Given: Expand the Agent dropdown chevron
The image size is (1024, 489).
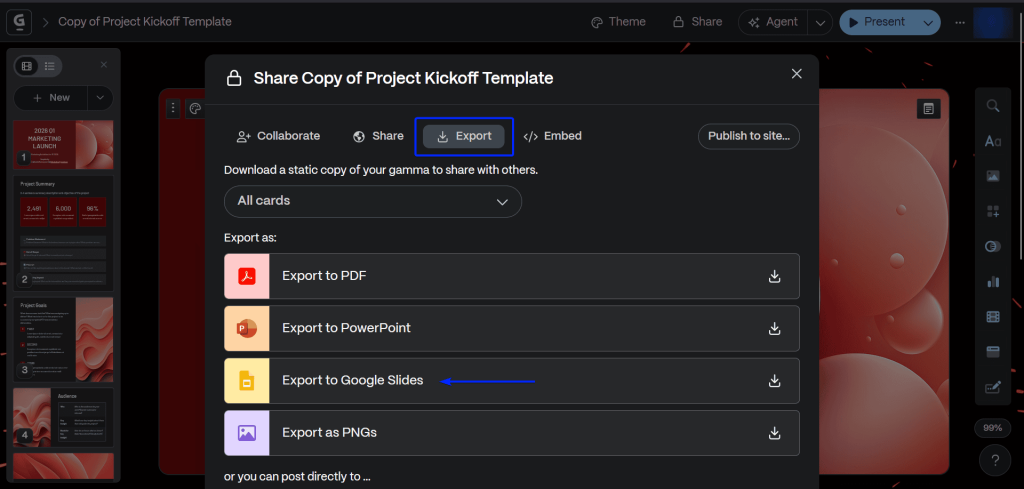Looking at the screenshot, I should (x=819, y=22).
